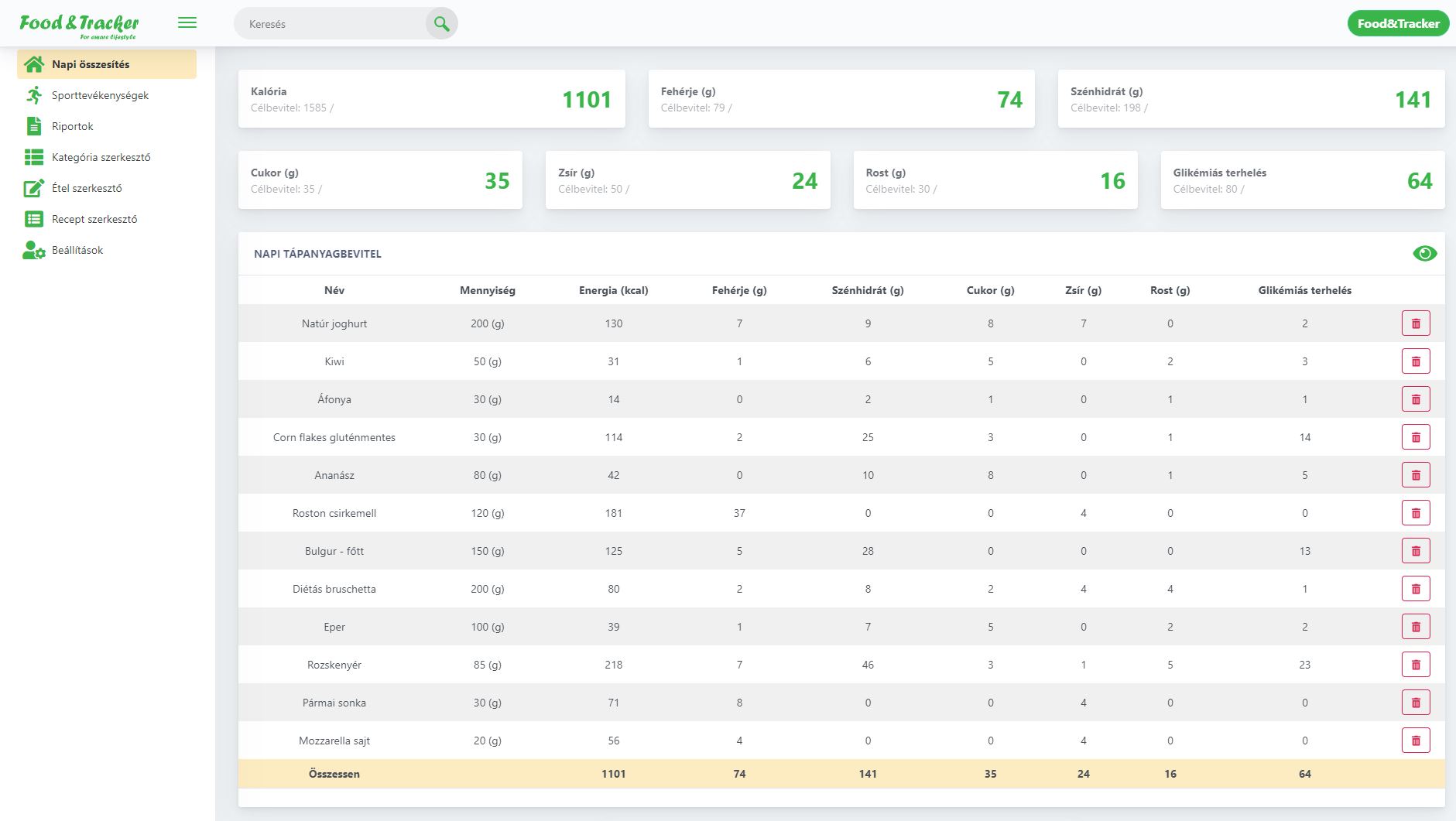Screen dimensions: 1456x821
Task: Open Kategória szerkesztő menu item
Action: (107, 157)
